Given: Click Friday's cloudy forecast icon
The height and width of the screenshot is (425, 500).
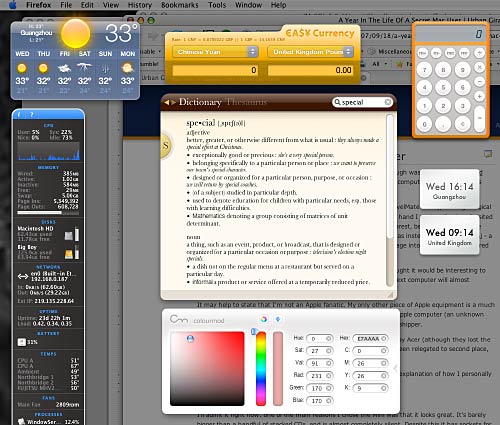Looking at the screenshot, I should (x=64, y=68).
